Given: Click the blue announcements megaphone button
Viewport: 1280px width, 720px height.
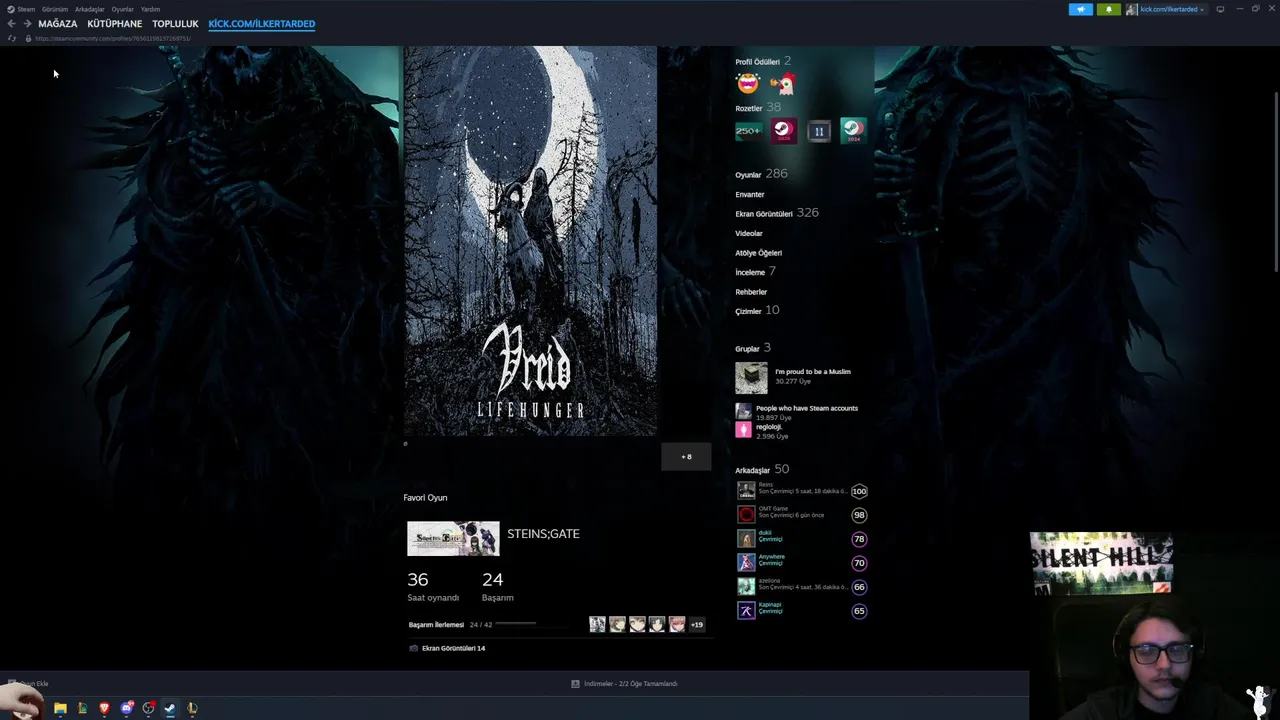Looking at the screenshot, I should coord(1080,9).
